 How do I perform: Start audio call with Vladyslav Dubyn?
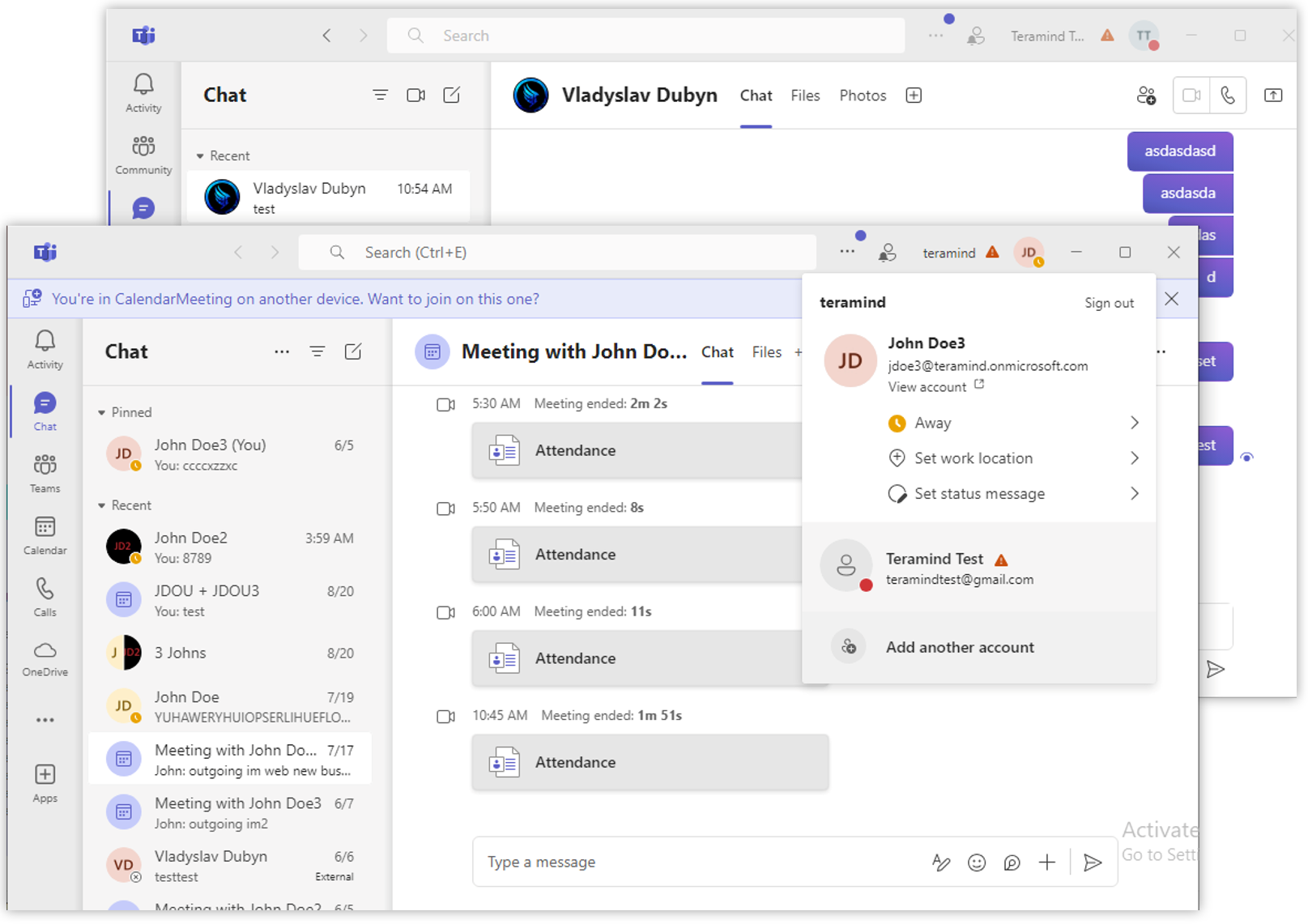point(1228,96)
